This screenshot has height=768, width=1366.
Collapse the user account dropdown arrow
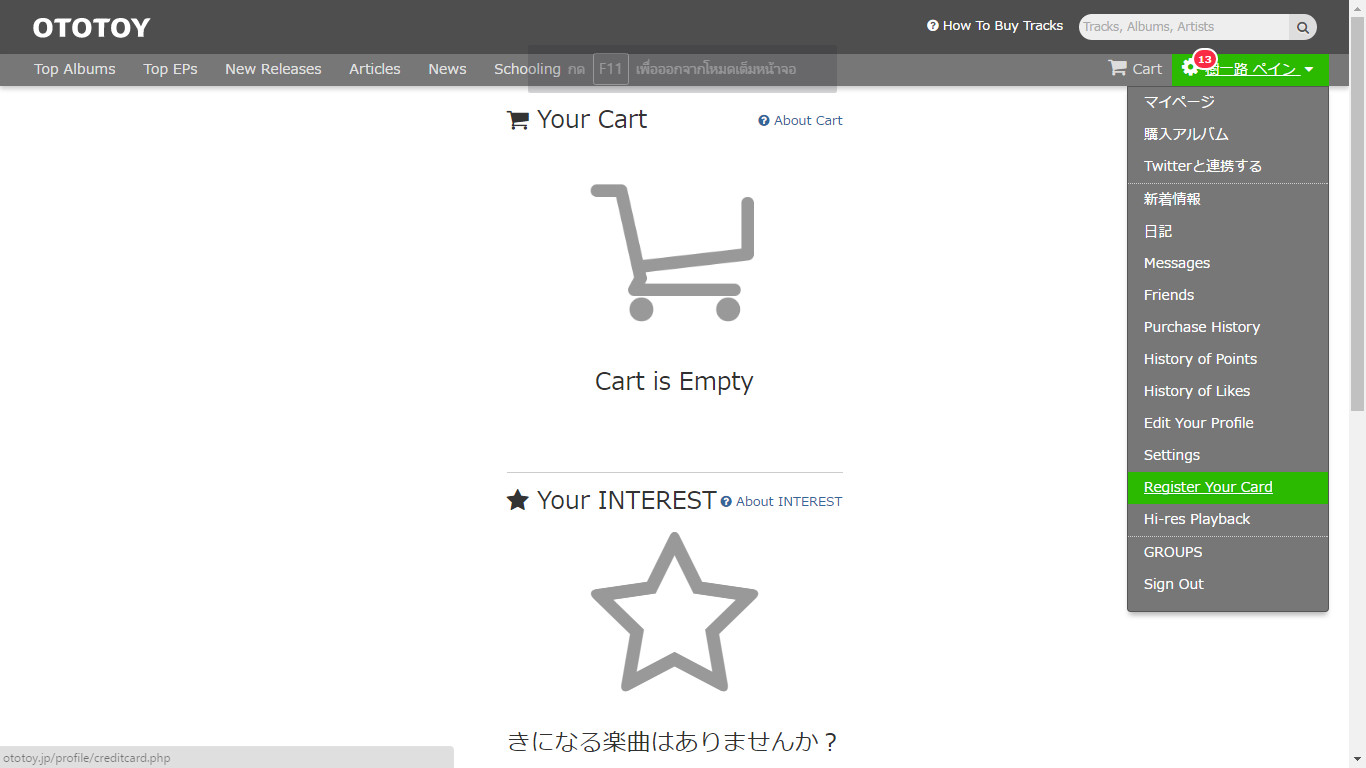1309,69
